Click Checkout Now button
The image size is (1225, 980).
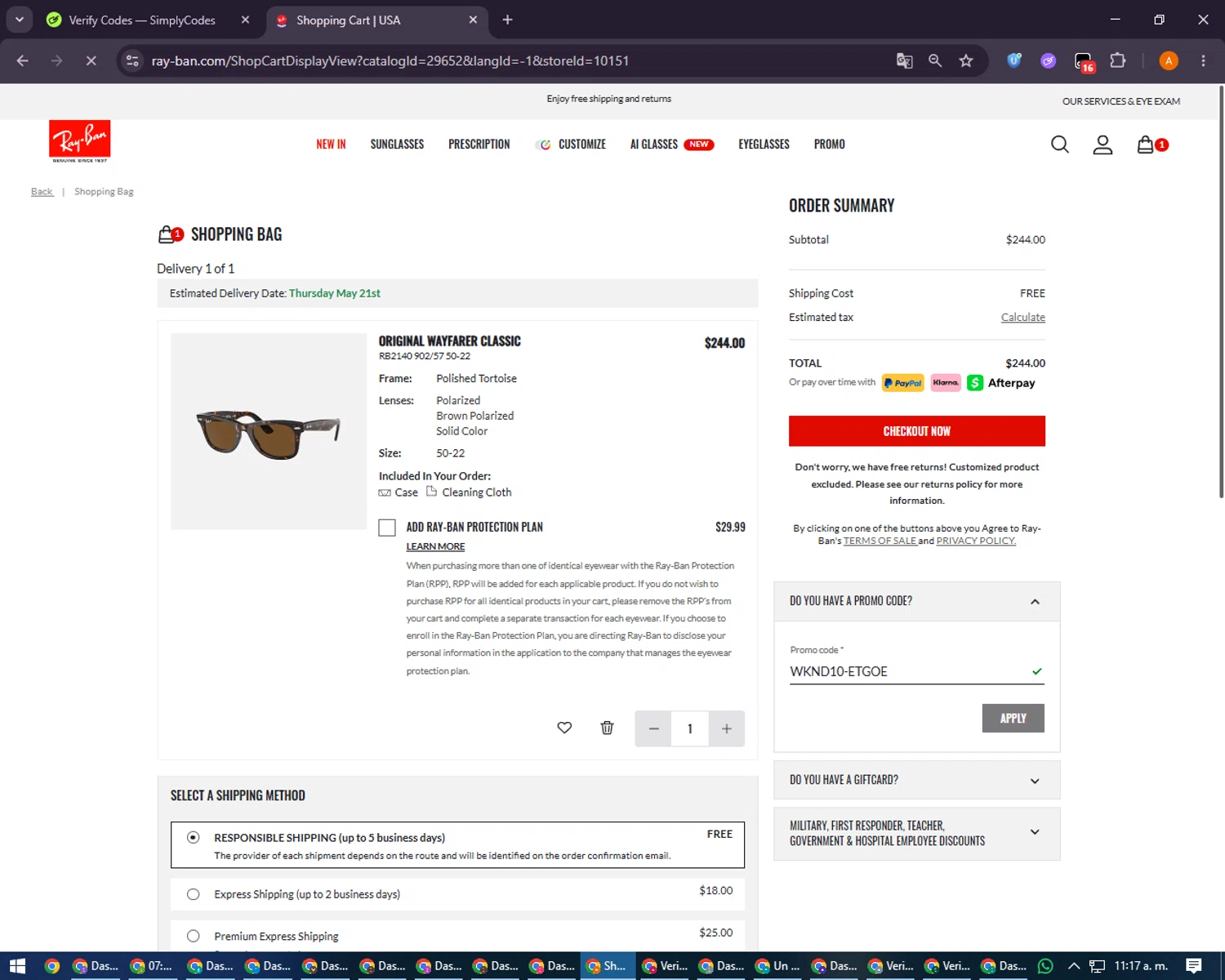pos(916,431)
